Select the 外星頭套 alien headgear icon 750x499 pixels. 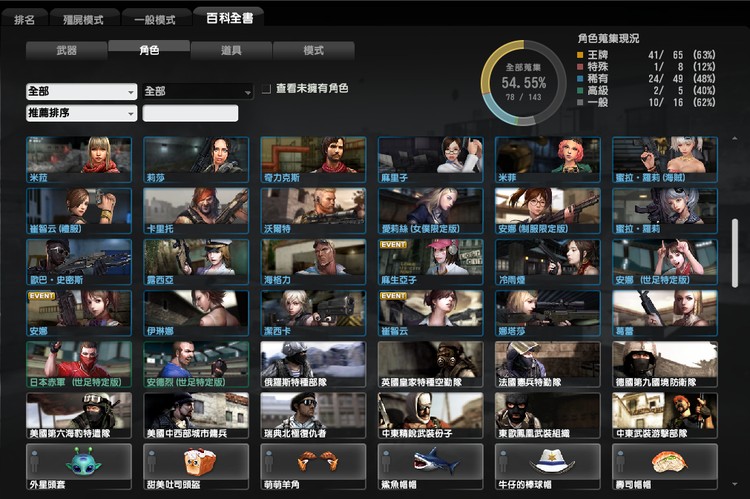pos(79,462)
